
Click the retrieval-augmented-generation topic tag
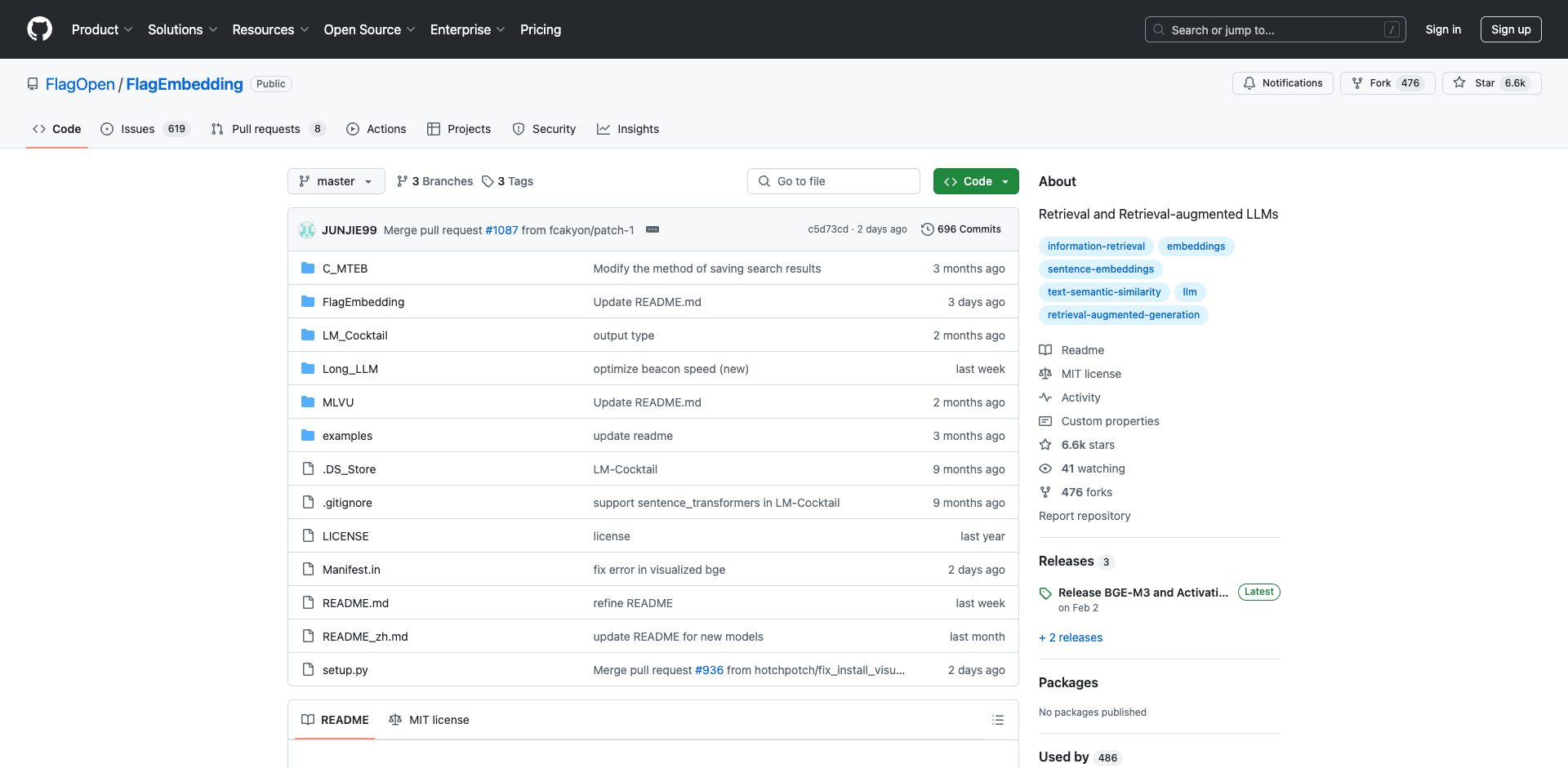tap(1124, 315)
